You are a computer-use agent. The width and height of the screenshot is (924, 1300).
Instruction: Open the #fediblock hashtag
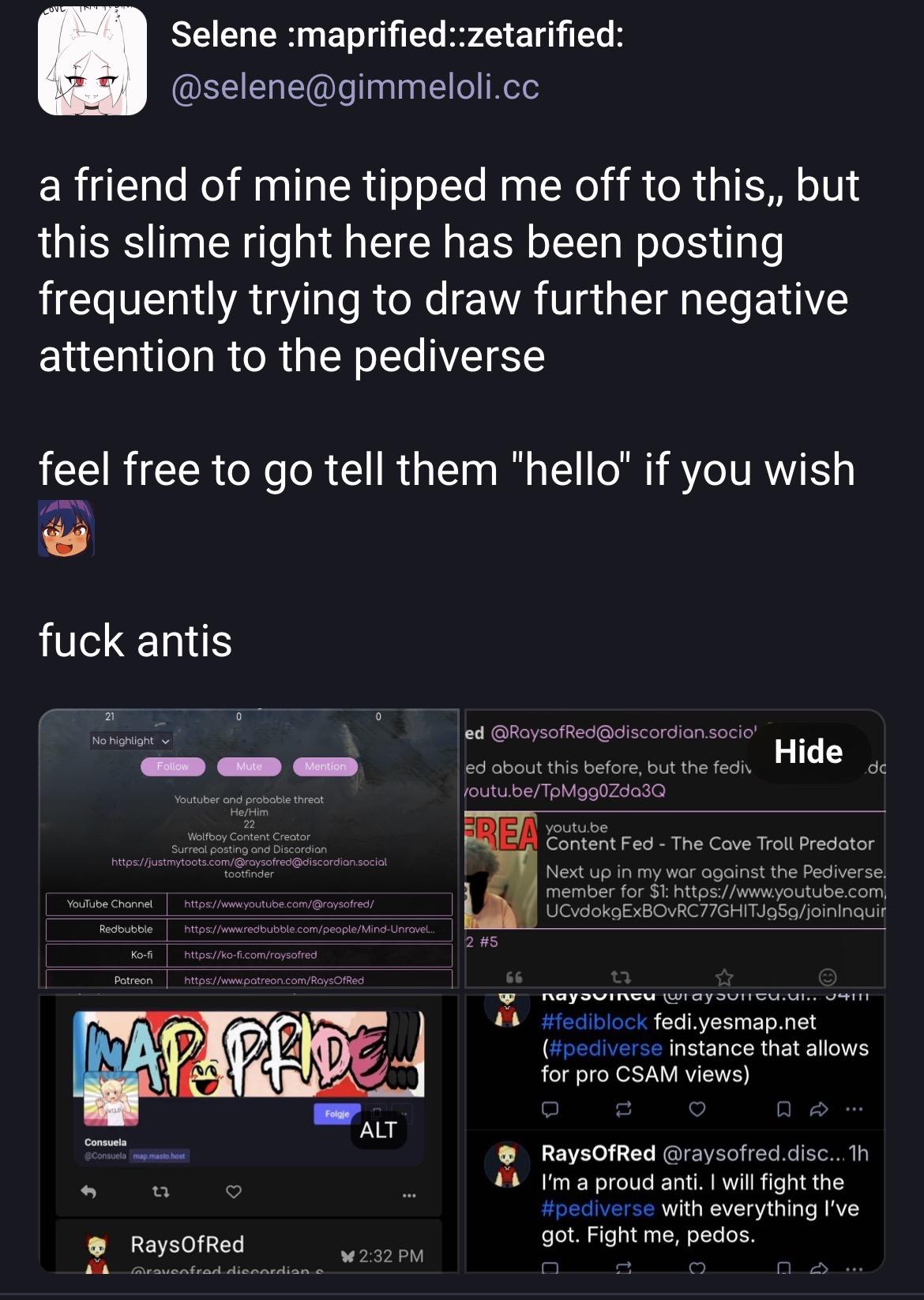595,1022
